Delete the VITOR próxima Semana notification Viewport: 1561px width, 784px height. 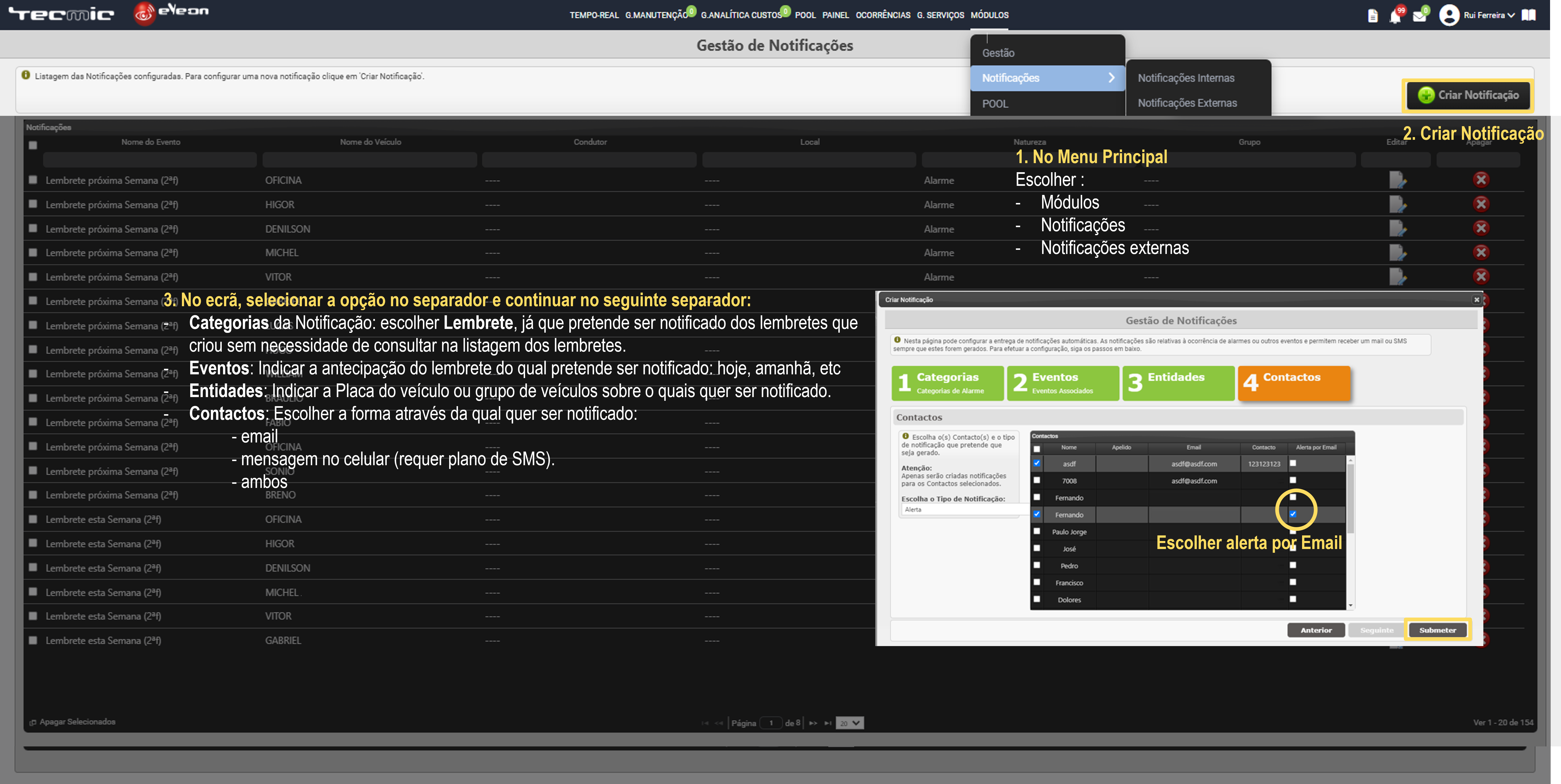click(x=1481, y=276)
